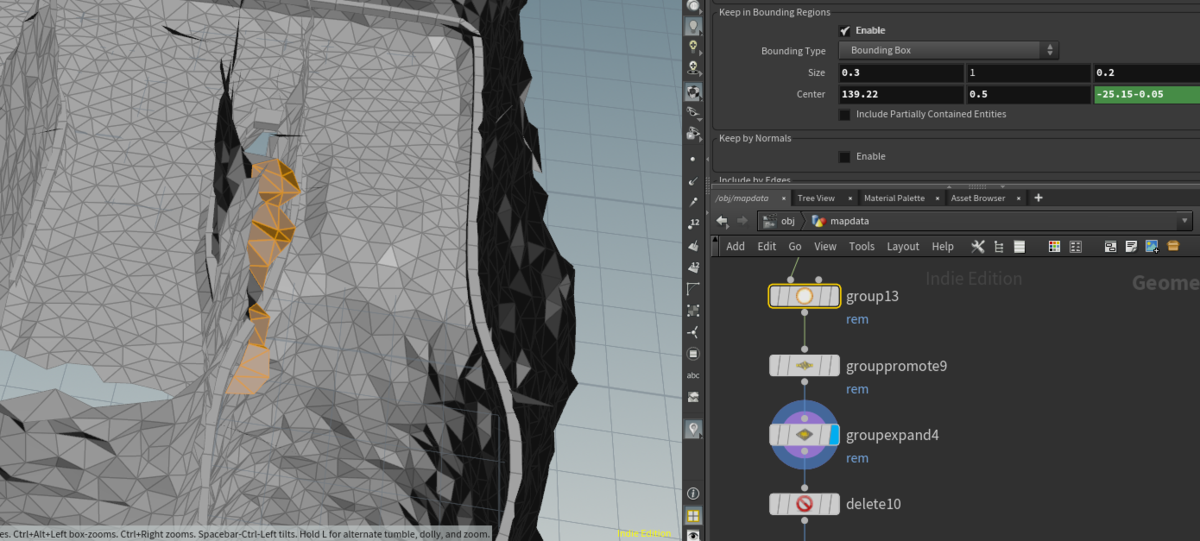Toggle the hull bracket icon in sidebar
1200x541 pixels.
pyautogui.click(x=693, y=289)
